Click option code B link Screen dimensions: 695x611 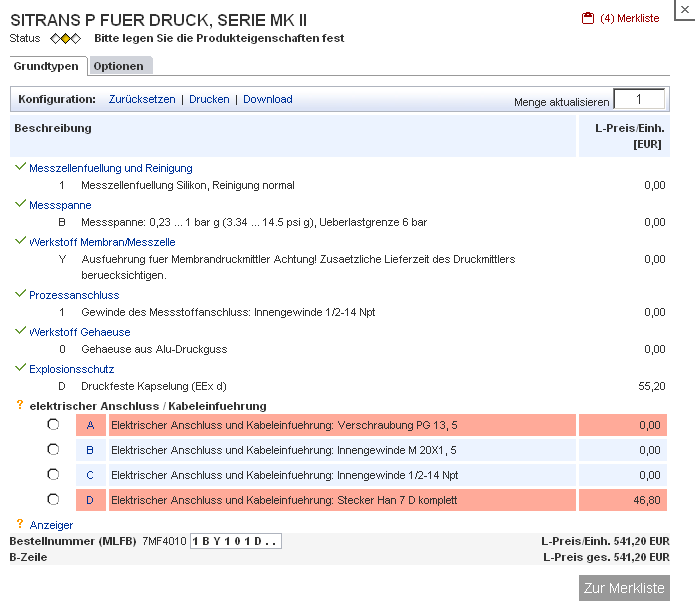tap(90, 450)
